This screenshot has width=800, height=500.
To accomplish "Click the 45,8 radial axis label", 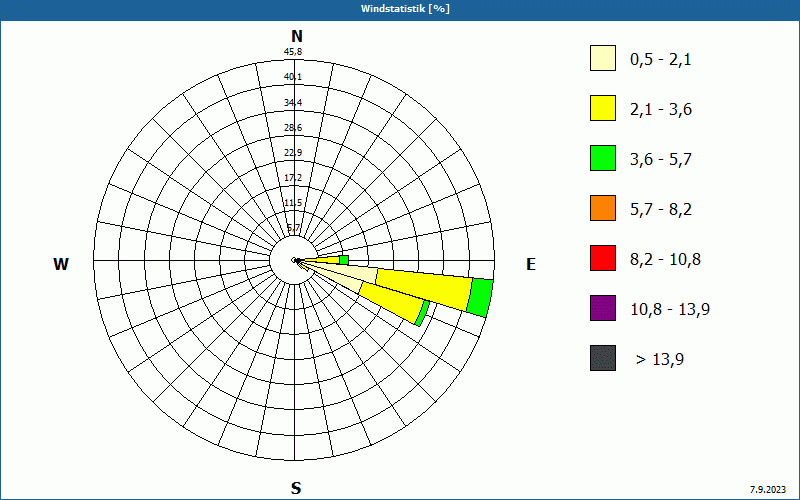I will [293, 52].
